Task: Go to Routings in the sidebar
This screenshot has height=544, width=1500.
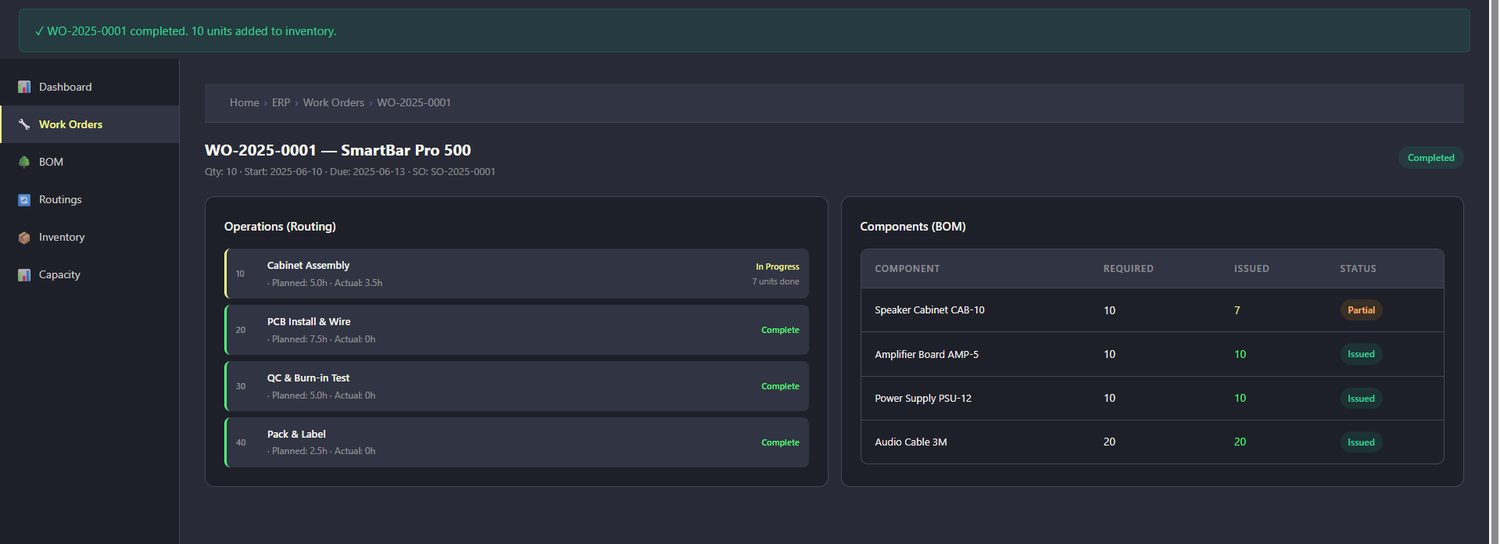Action: click(x=90, y=200)
